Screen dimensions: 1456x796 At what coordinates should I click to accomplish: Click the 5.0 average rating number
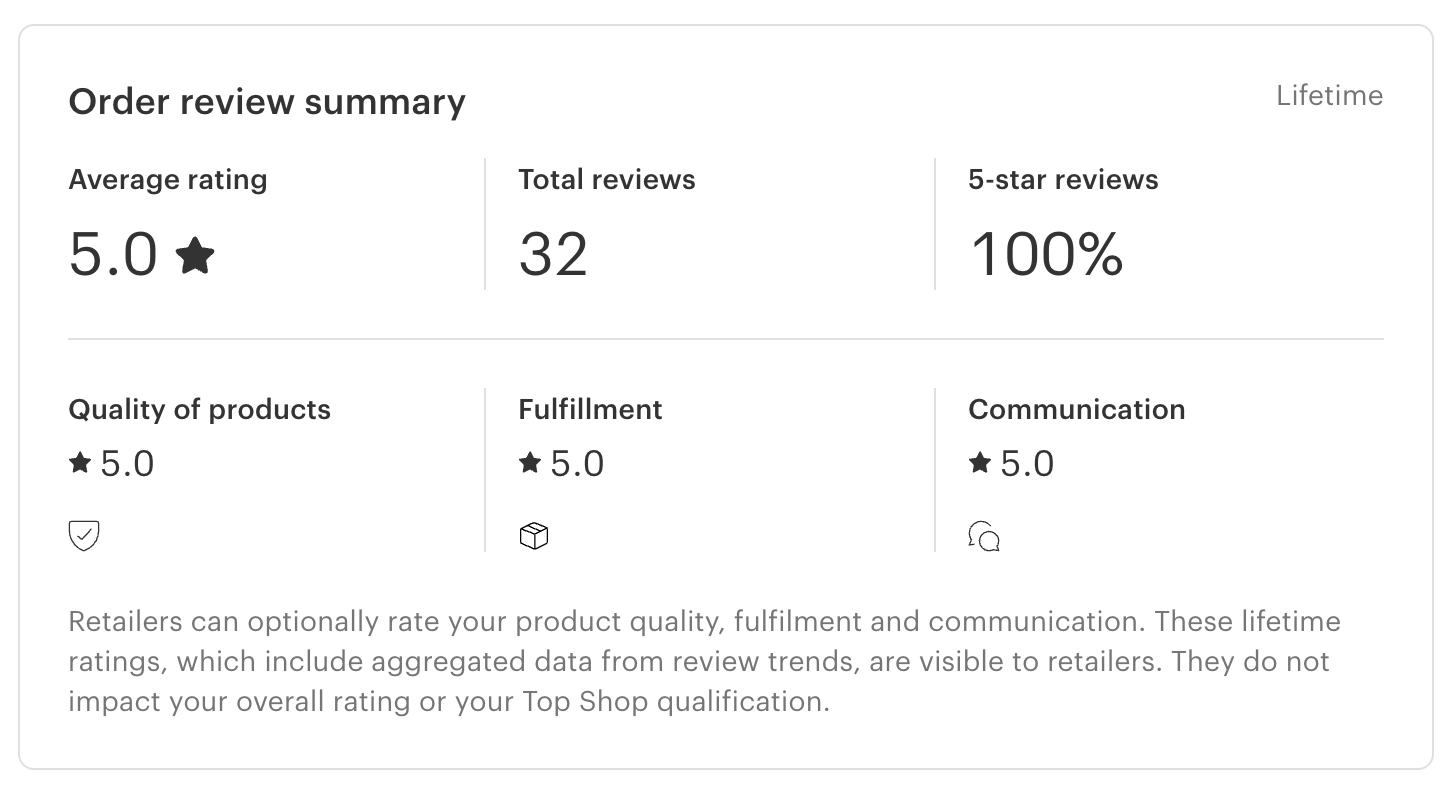point(113,255)
